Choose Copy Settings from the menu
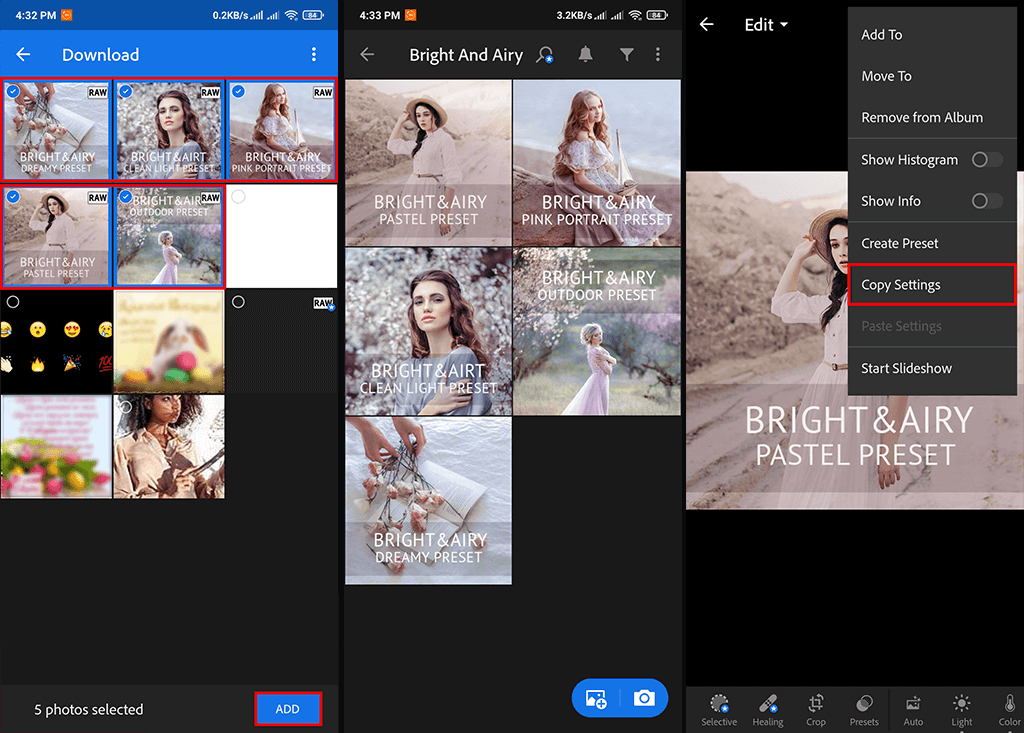 (x=901, y=285)
